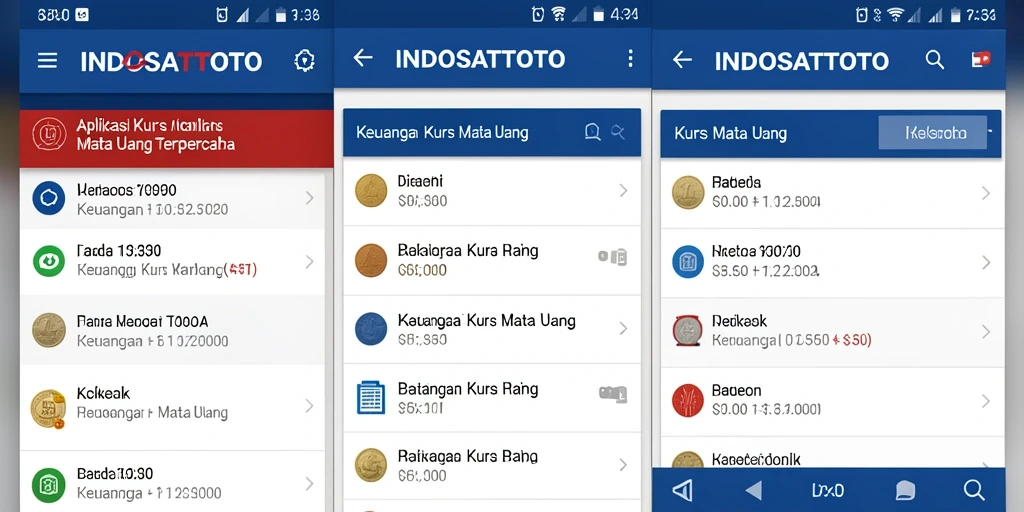This screenshot has width=1024, height=512.
Task: Tap blue circle icon of Kerlaoos 70990 row
Action: click(49, 199)
